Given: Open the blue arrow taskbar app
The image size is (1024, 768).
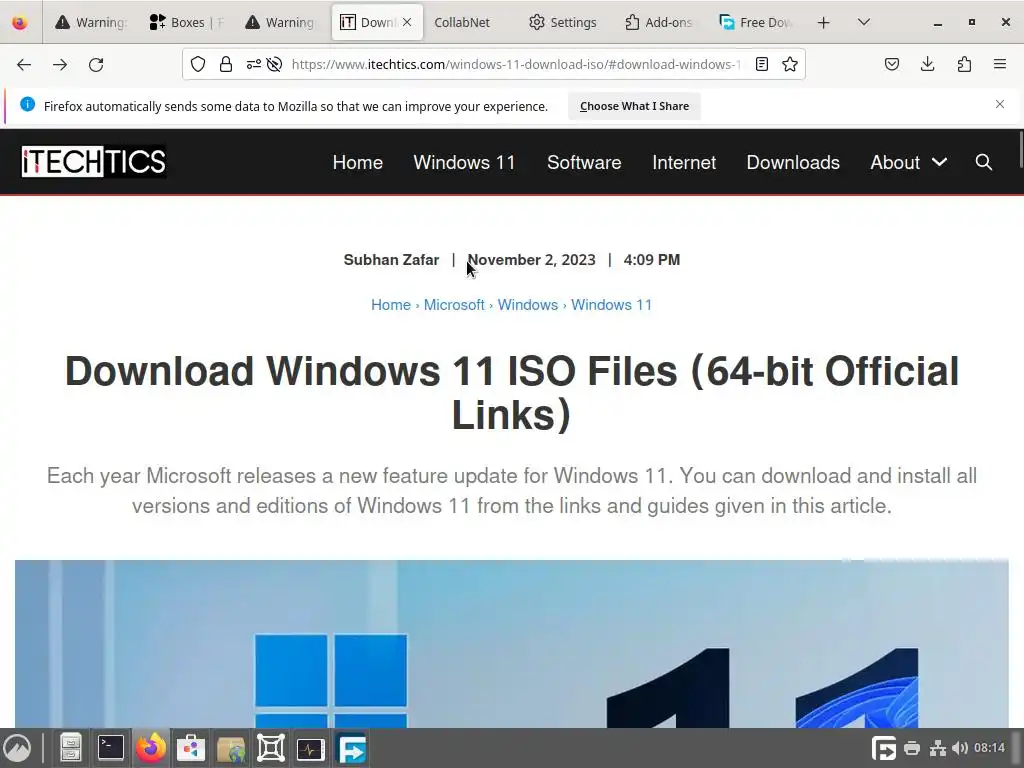Looking at the screenshot, I should click(x=351, y=748).
